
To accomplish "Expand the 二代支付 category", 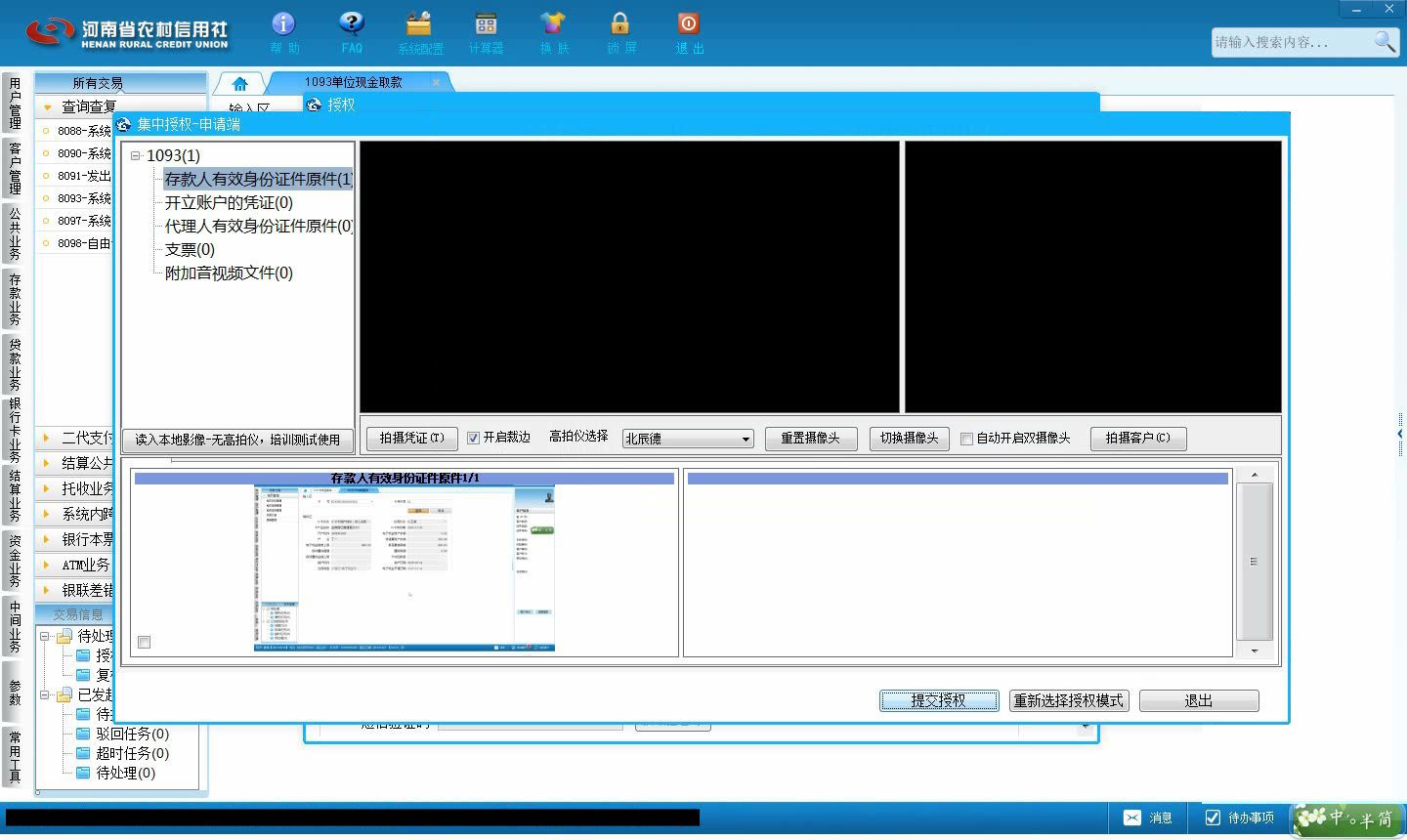I will pos(46,438).
